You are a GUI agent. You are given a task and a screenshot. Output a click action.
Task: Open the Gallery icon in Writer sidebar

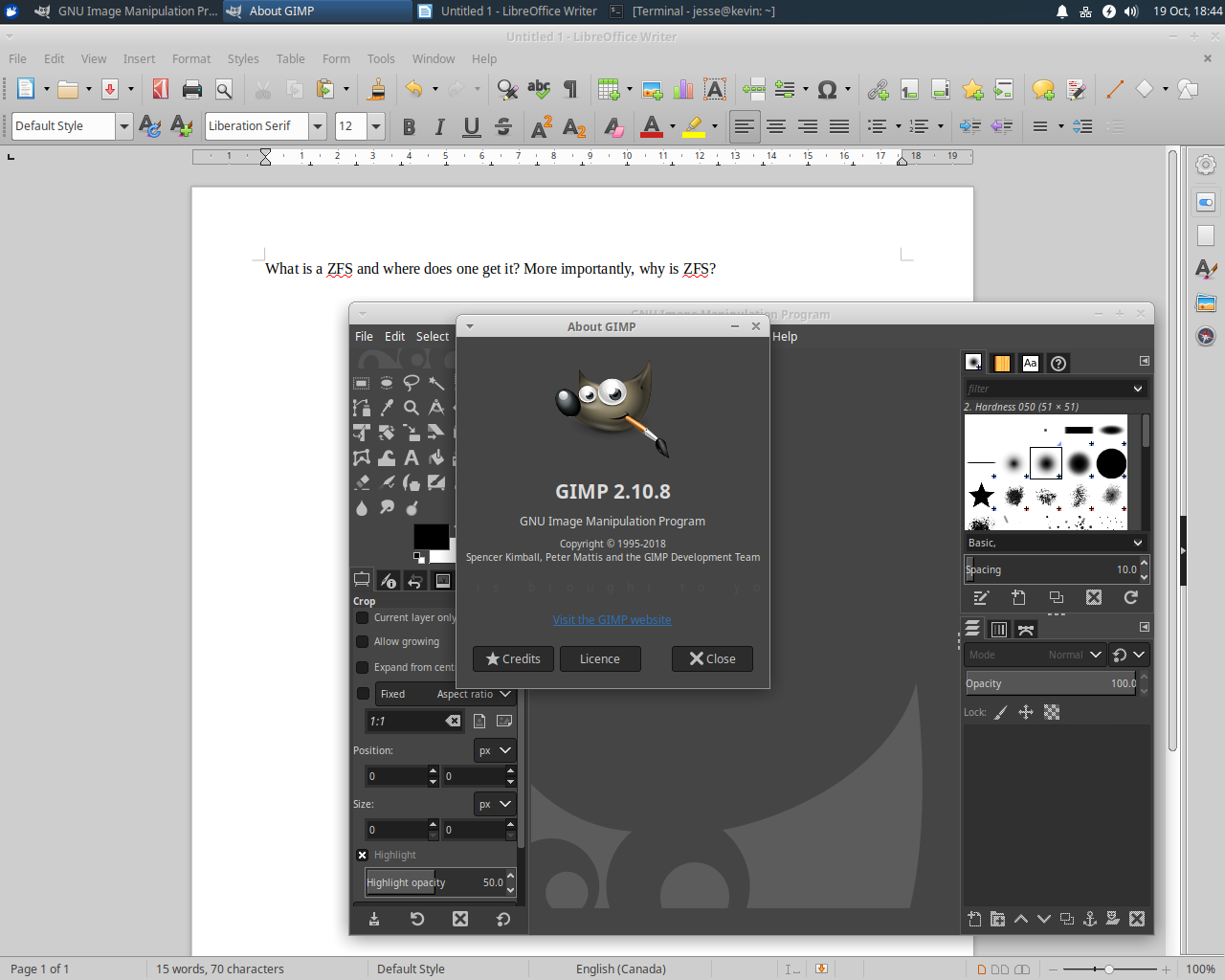(x=1206, y=303)
